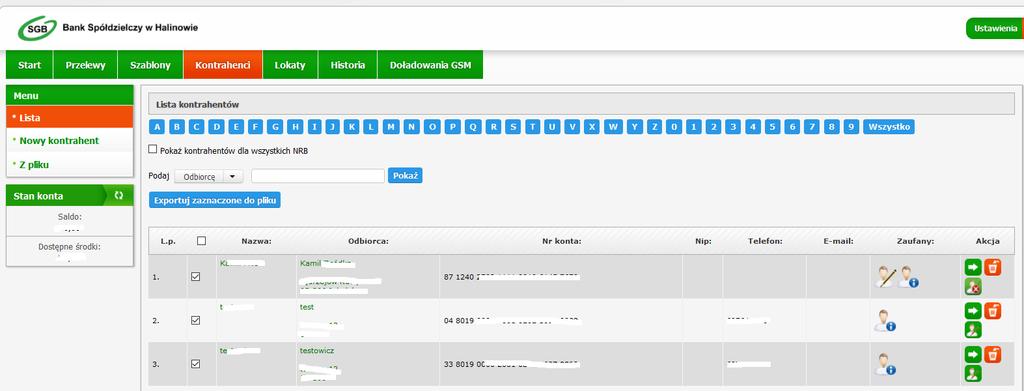Image resolution: width=1024 pixels, height=391 pixels.
Task: Filter contractors by letter K
Action: [x=351, y=127]
